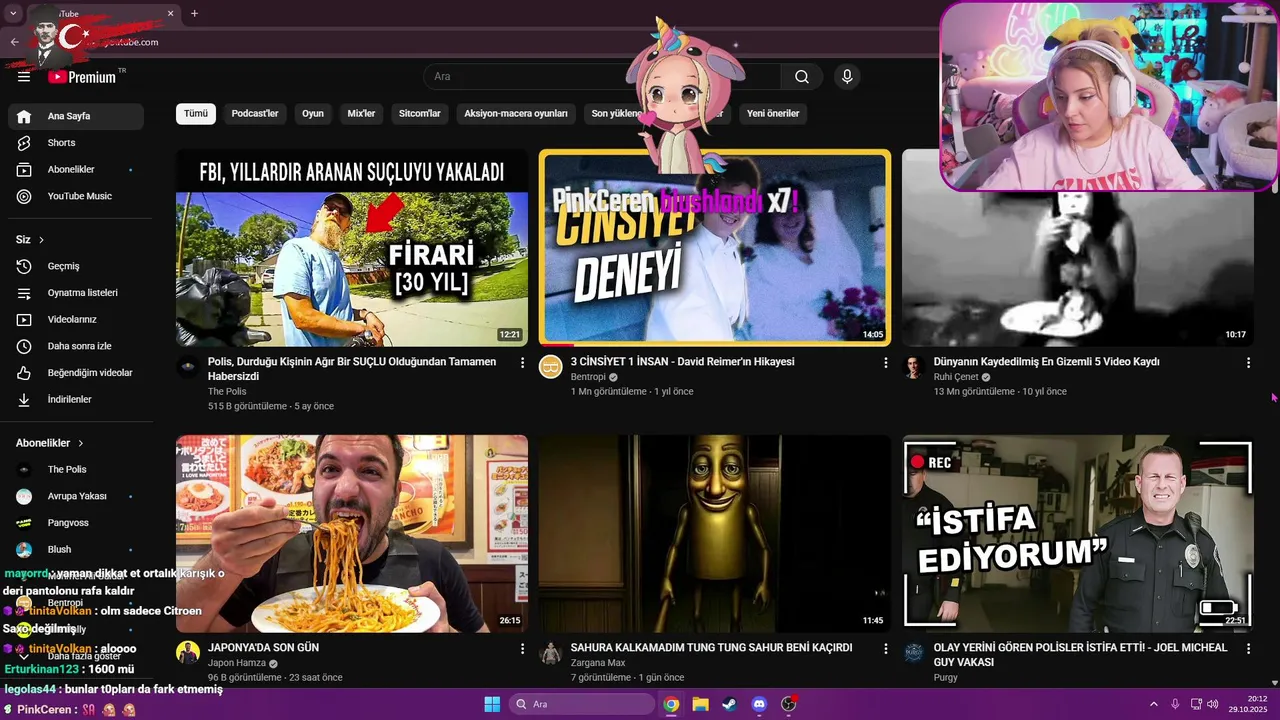Open Shorts from the sidebar

tap(76, 143)
